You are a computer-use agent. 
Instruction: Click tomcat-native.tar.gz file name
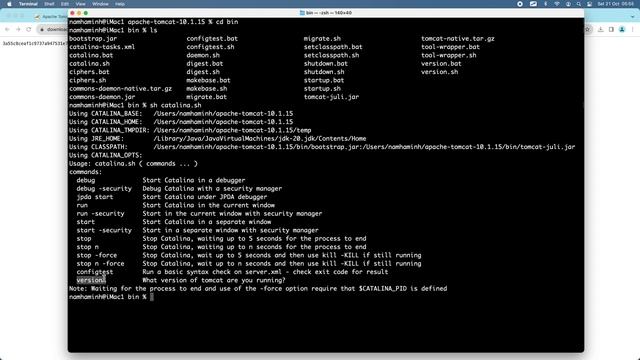pyautogui.click(x=458, y=39)
